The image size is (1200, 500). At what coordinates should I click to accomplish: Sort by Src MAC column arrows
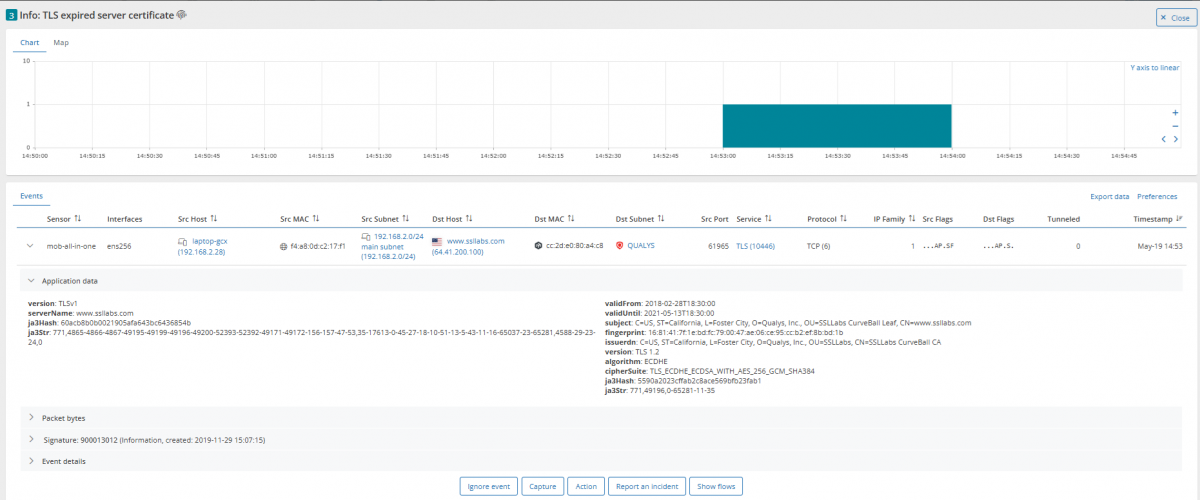click(318, 218)
